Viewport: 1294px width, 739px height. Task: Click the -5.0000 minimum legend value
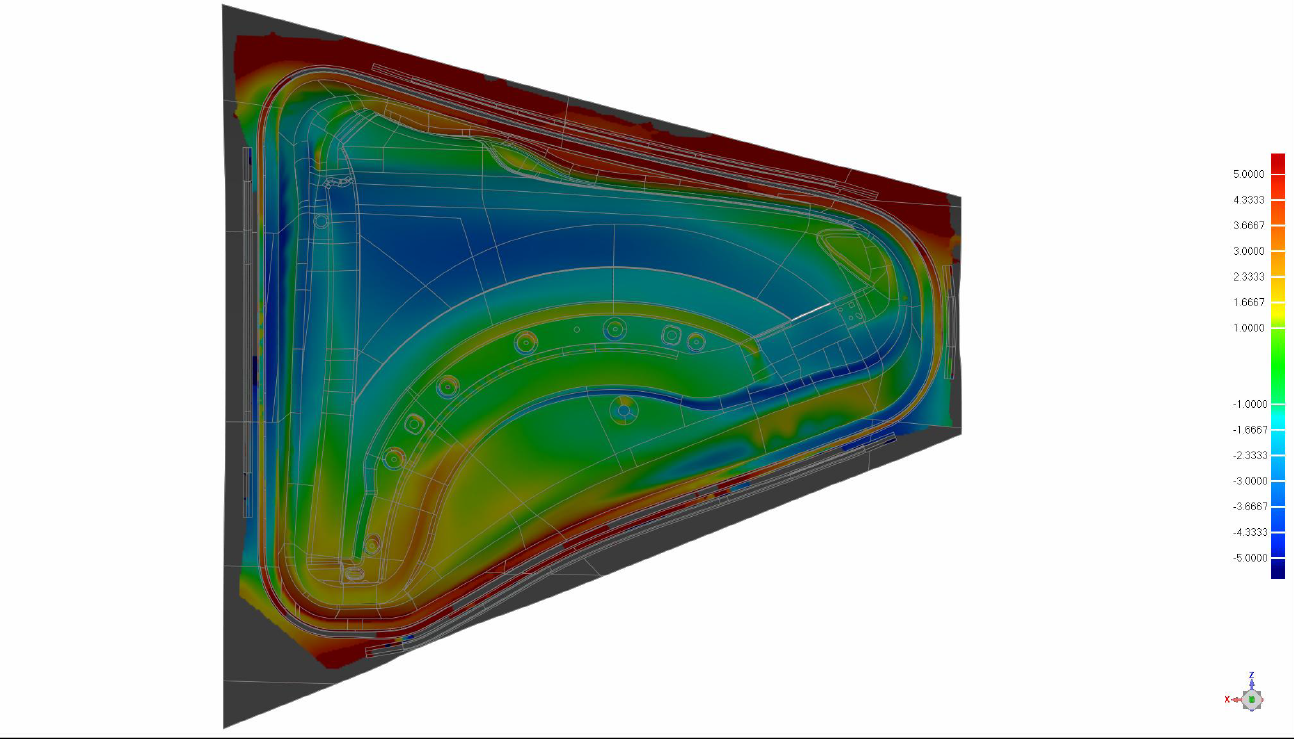point(1248,558)
